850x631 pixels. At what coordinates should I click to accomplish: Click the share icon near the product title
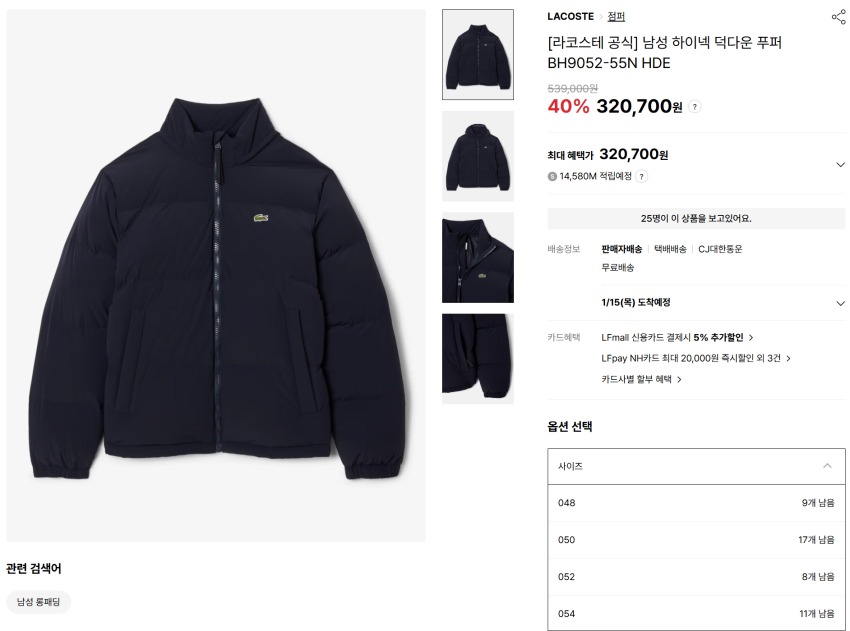838,17
